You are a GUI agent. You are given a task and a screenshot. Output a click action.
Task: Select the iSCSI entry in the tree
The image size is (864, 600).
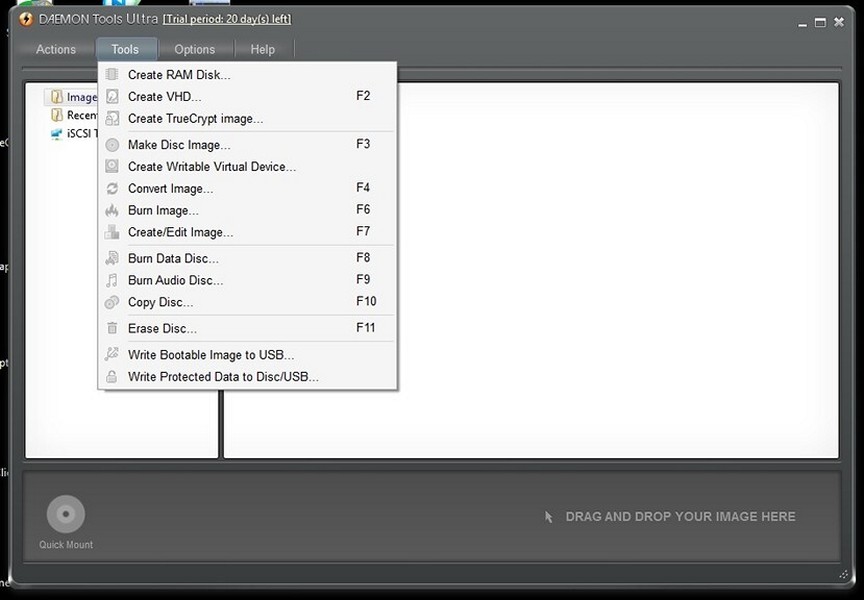[x=73, y=133]
